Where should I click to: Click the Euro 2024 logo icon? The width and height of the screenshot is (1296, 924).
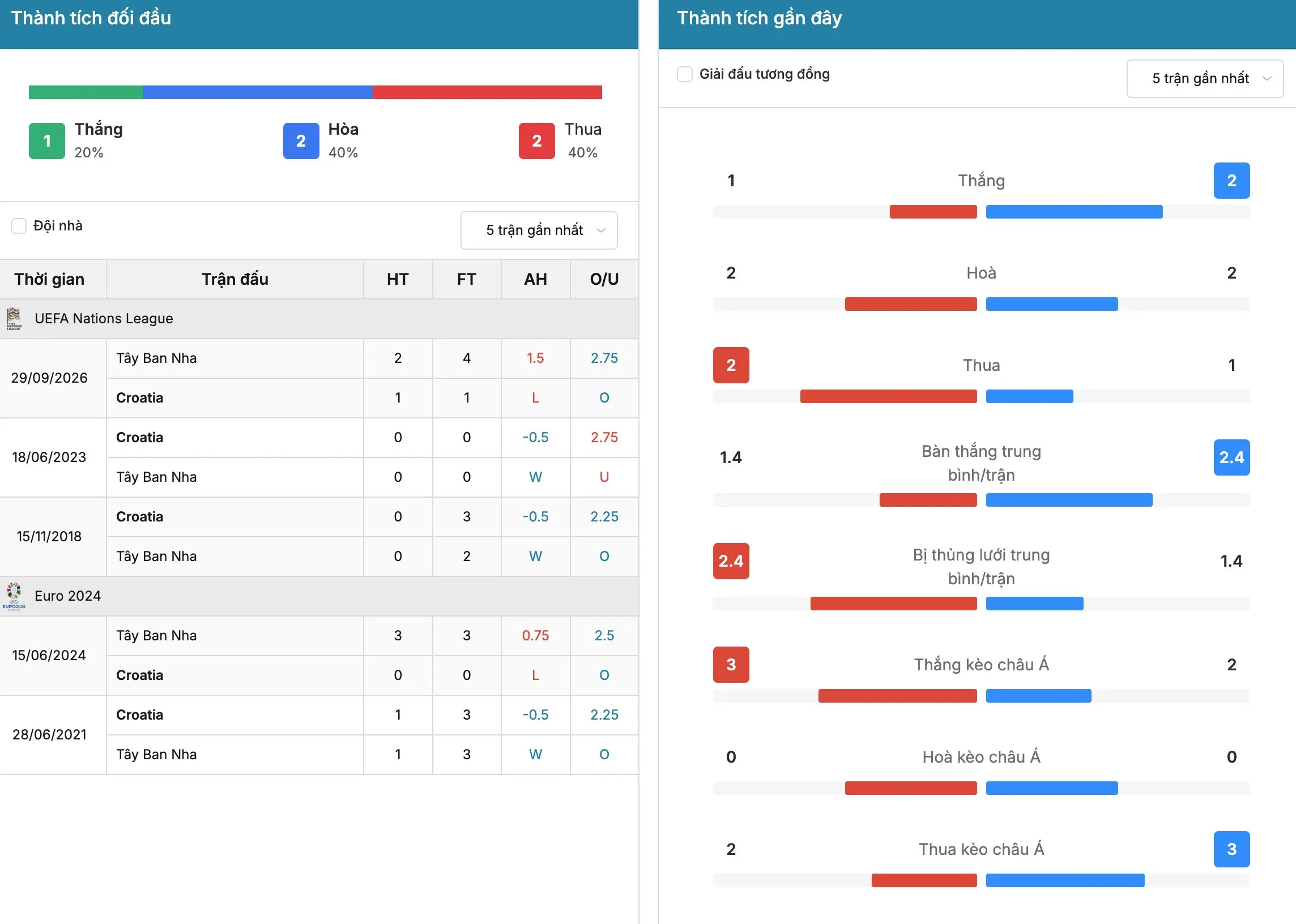pos(14,596)
